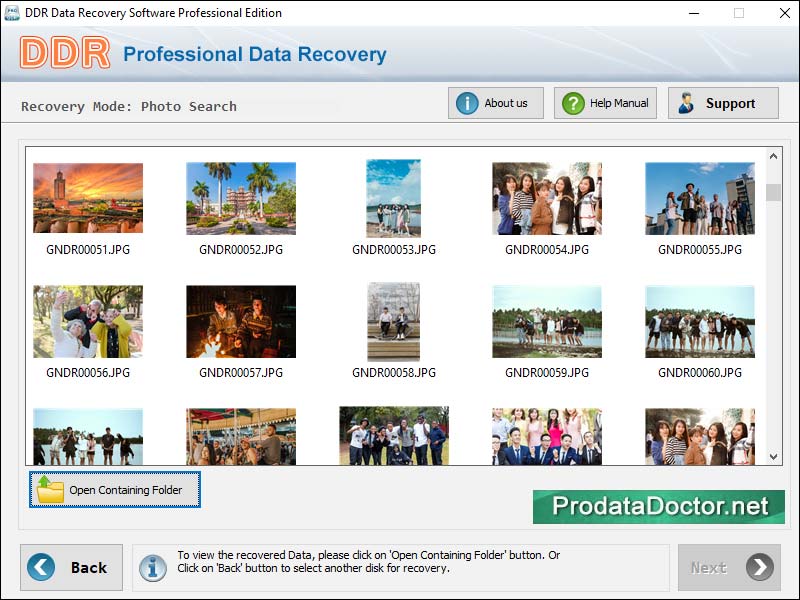800x600 pixels.
Task: Click the circular Back arrow icon
Action: (x=39, y=567)
